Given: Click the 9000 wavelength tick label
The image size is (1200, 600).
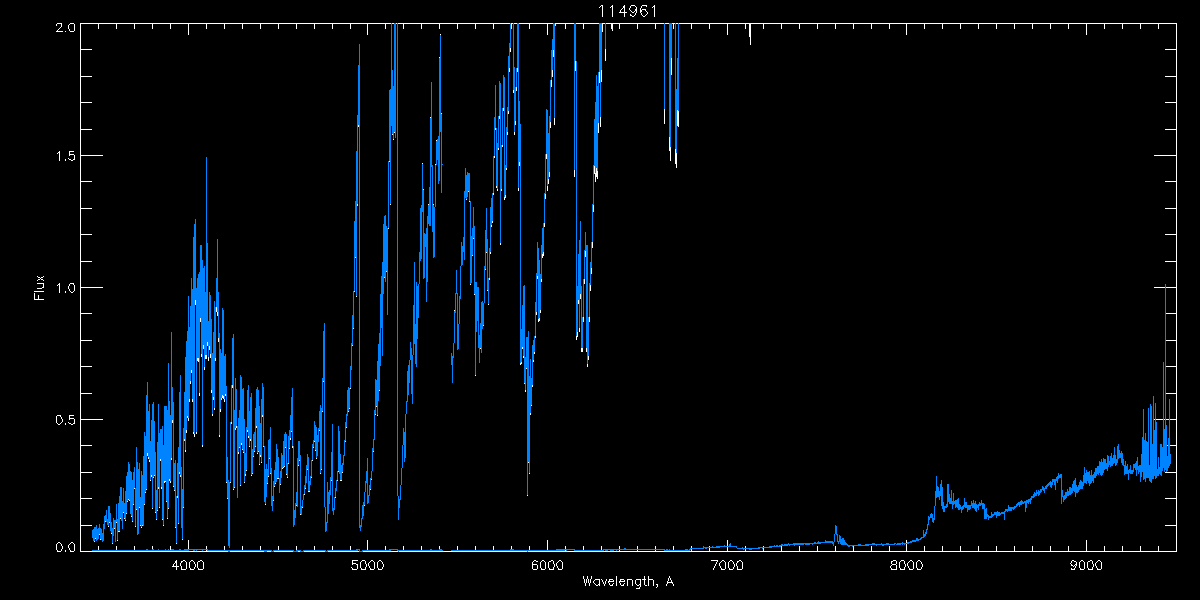Looking at the screenshot, I should click(x=1086, y=566).
